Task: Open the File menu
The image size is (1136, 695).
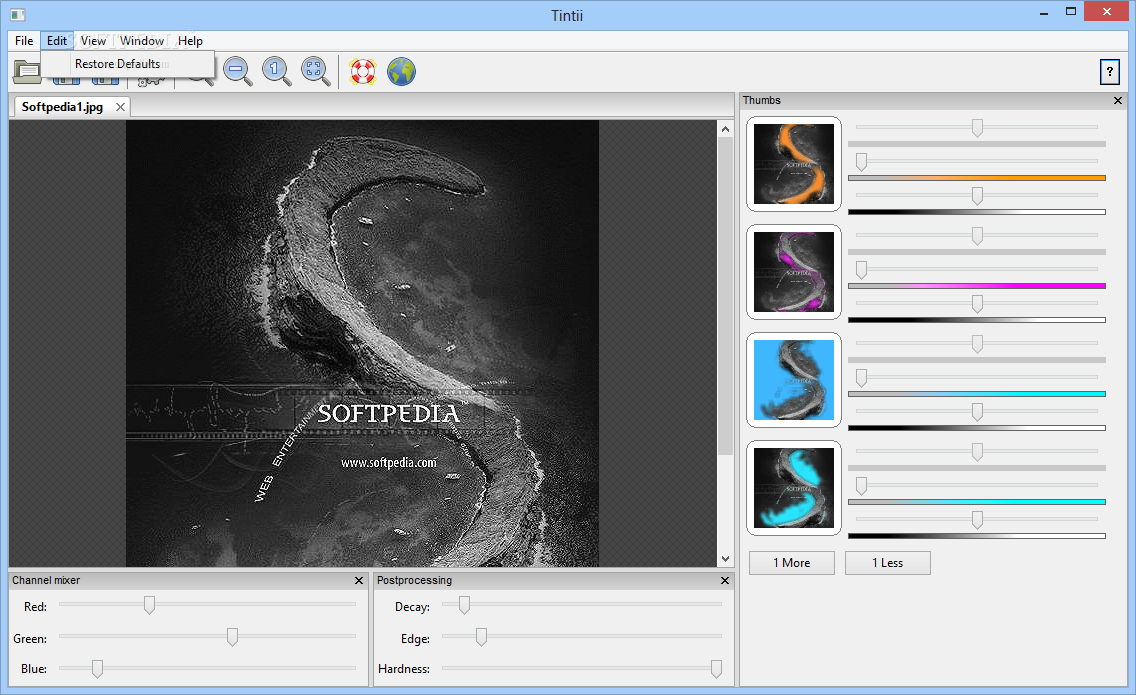Action: [24, 41]
